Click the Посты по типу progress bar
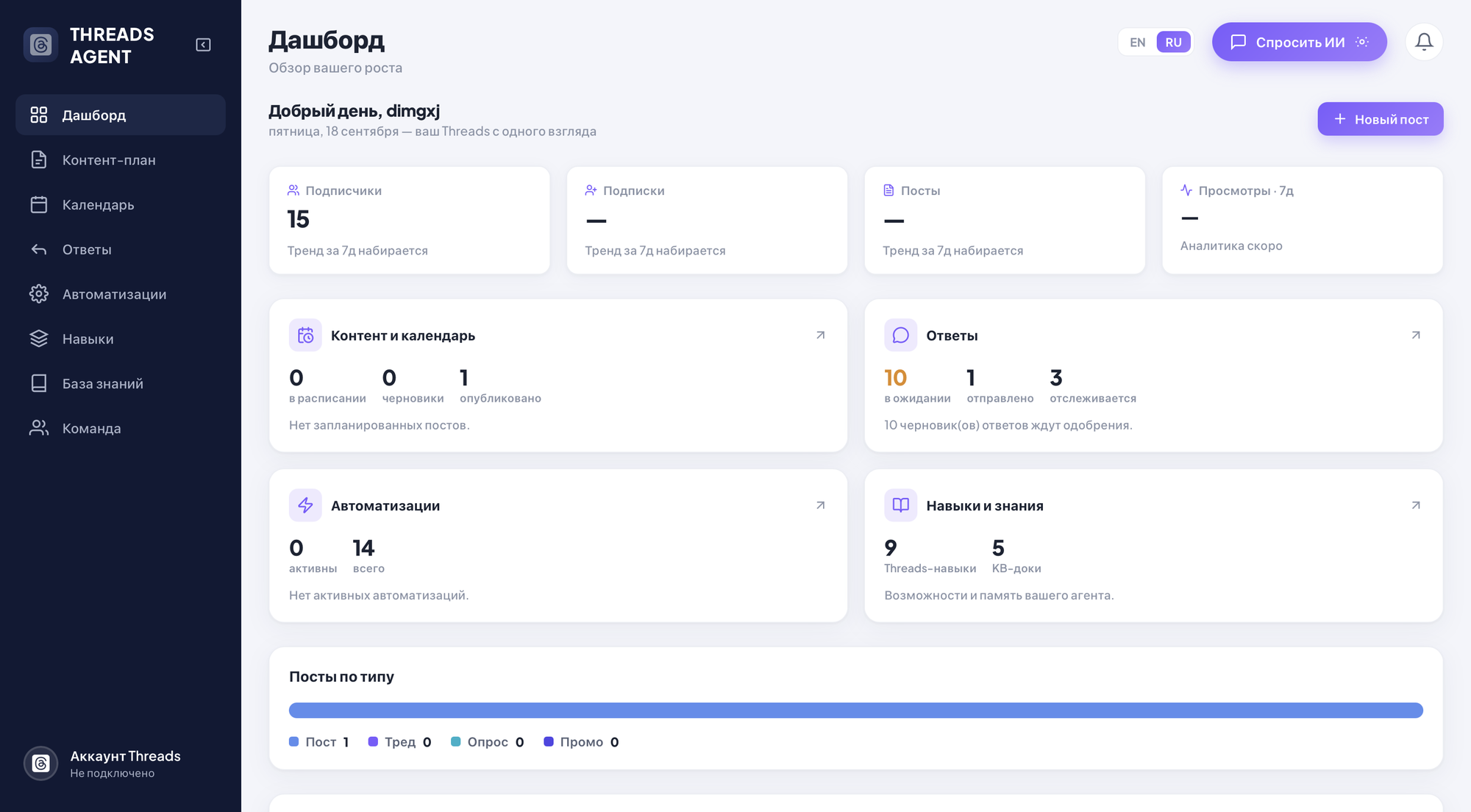 [x=855, y=710]
